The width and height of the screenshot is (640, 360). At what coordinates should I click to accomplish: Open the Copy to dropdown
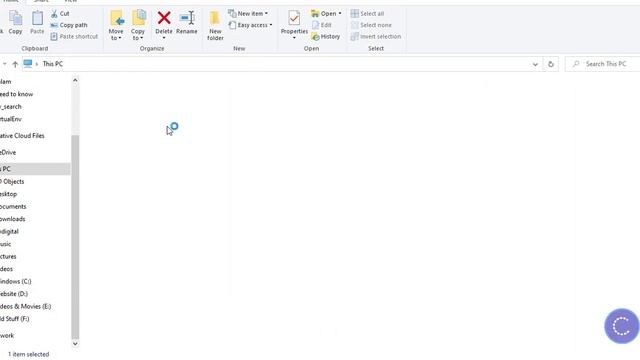coord(138,25)
